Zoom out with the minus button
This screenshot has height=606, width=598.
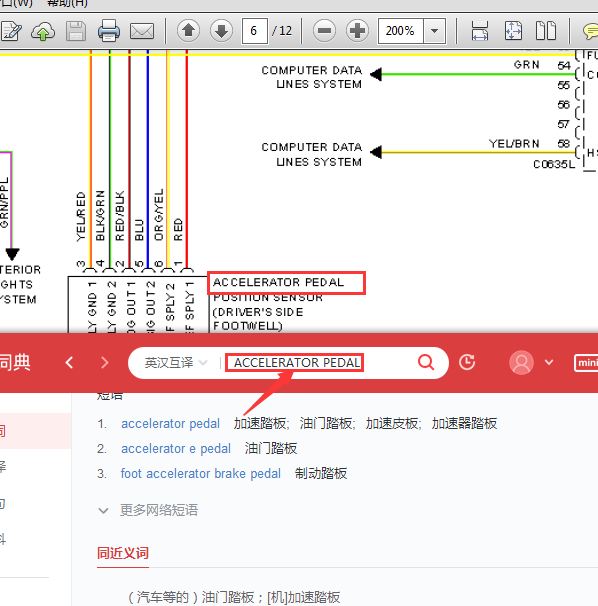[x=324, y=31]
